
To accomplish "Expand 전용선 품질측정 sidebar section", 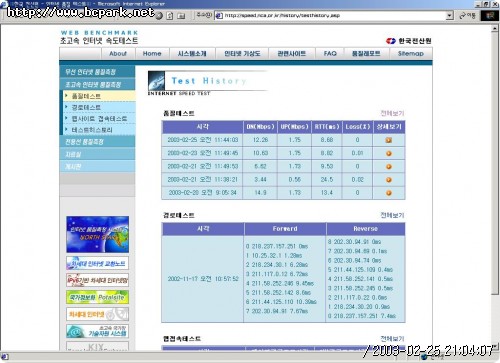I will click(x=97, y=142).
